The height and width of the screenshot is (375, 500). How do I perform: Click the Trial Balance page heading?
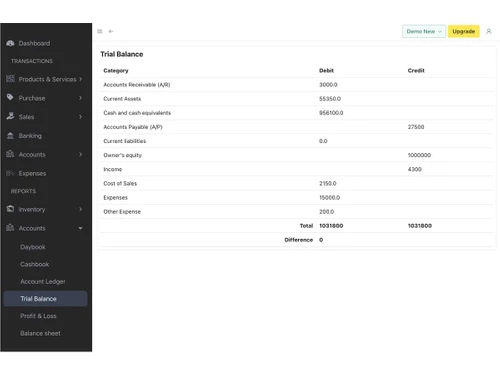(122, 54)
